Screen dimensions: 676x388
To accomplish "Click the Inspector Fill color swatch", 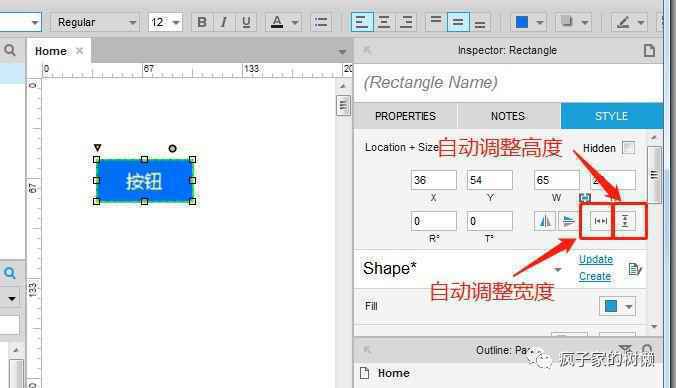I will point(610,306).
